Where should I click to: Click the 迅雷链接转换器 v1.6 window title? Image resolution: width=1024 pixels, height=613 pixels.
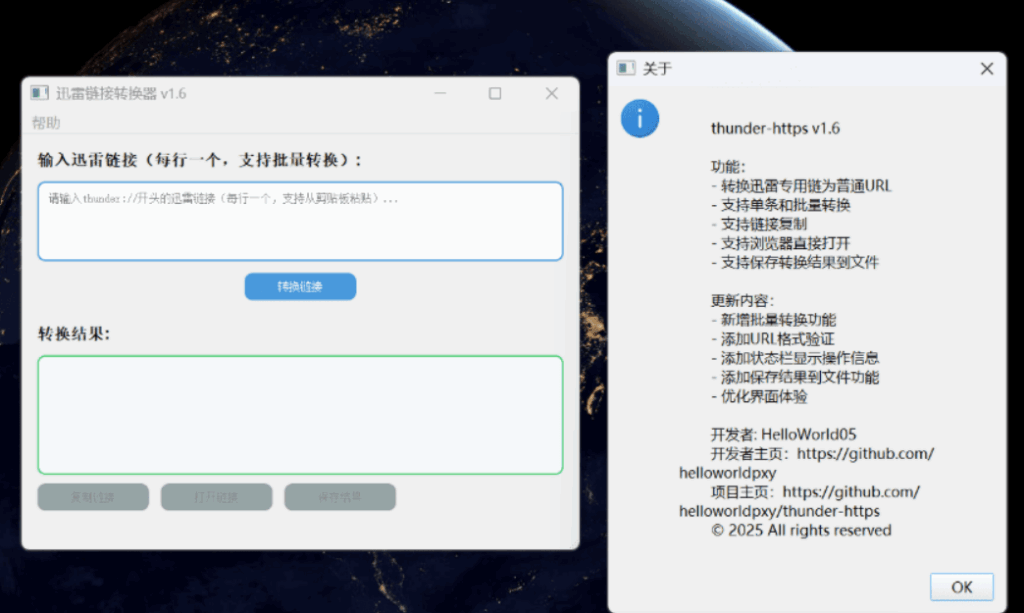(x=121, y=93)
